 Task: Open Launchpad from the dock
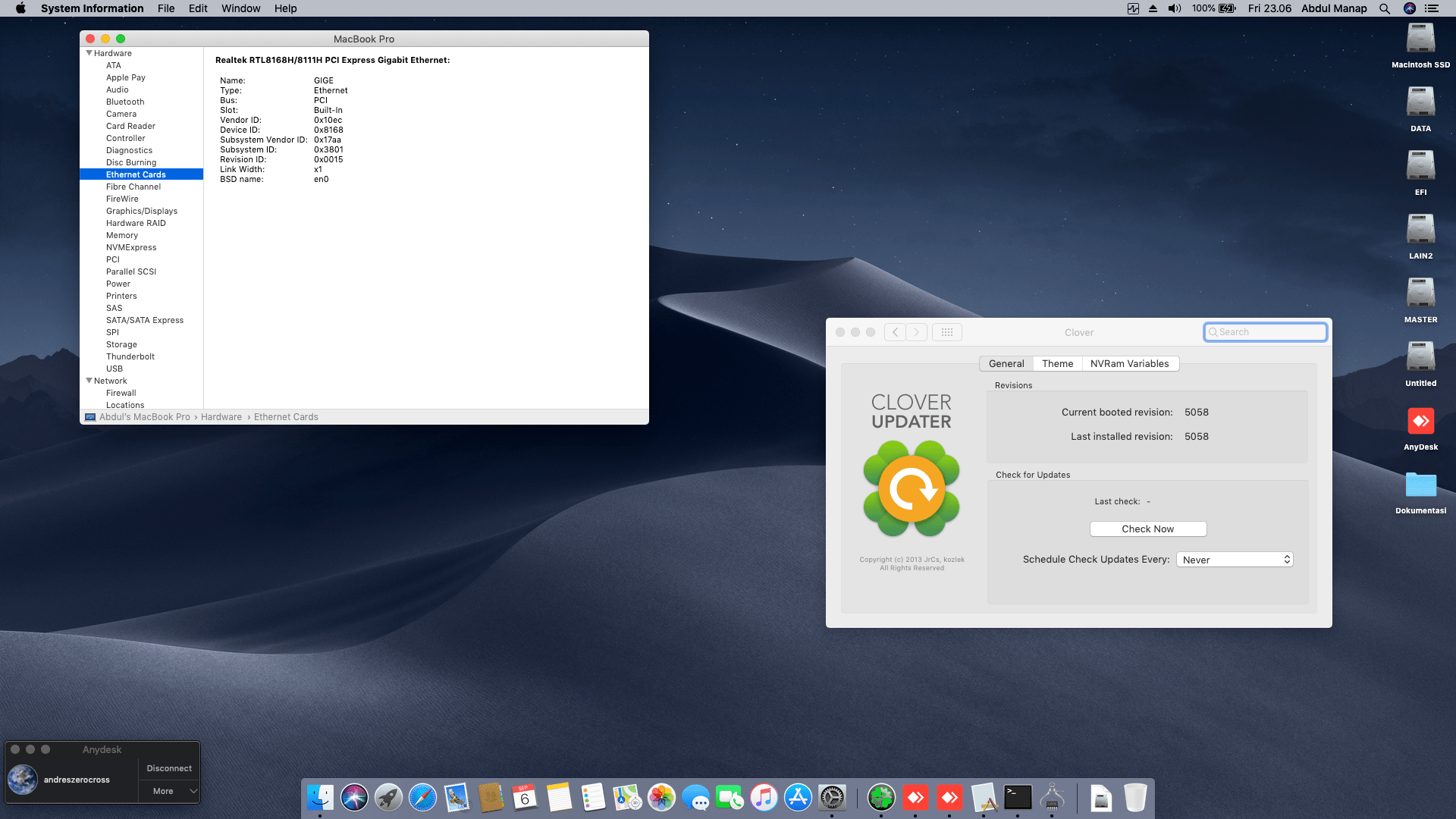[388, 798]
